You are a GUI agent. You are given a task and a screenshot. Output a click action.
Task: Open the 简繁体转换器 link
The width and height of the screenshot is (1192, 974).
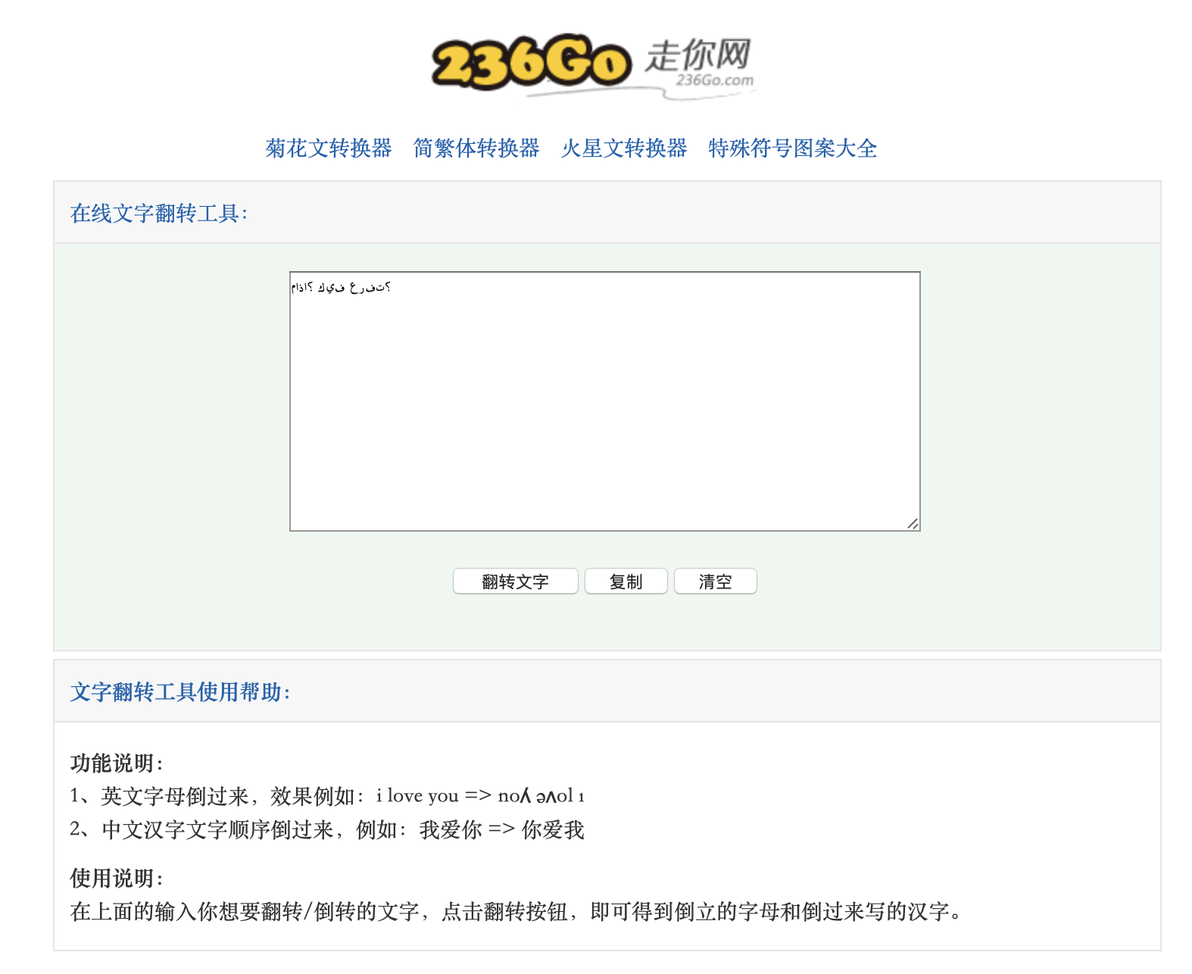point(476,148)
